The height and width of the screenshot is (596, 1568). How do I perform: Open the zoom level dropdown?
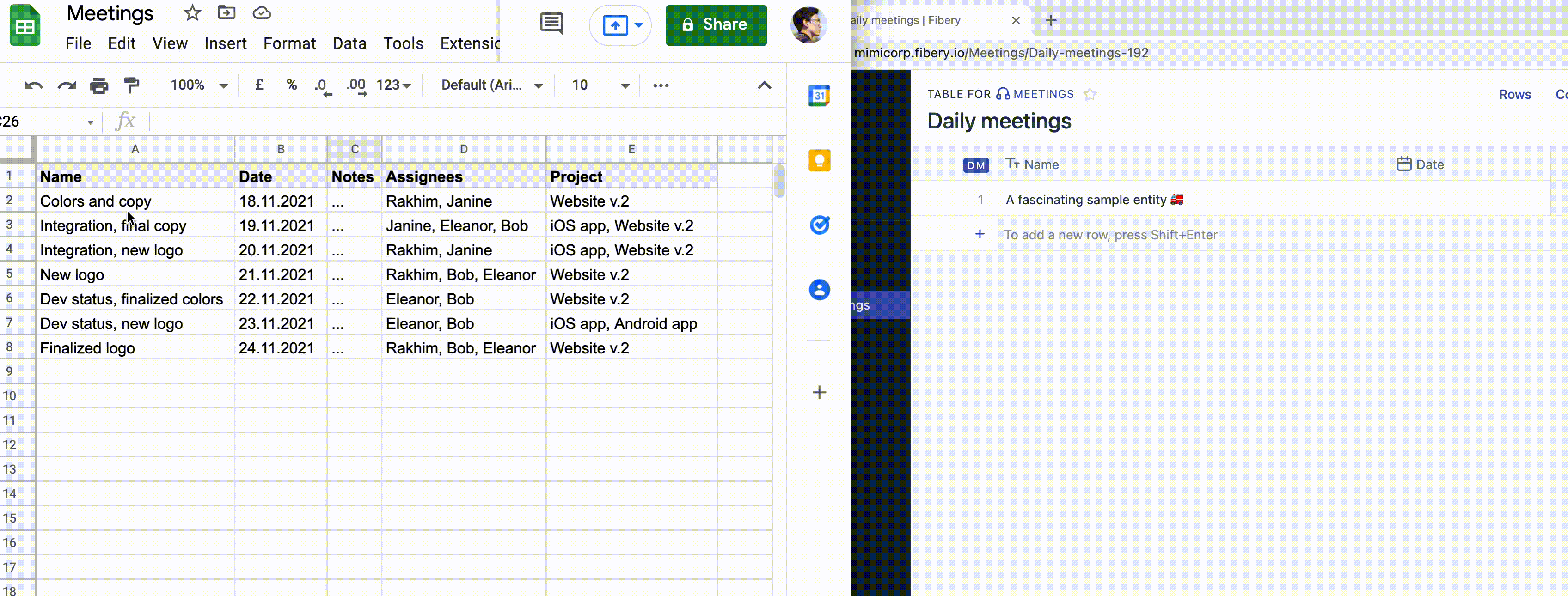click(196, 85)
